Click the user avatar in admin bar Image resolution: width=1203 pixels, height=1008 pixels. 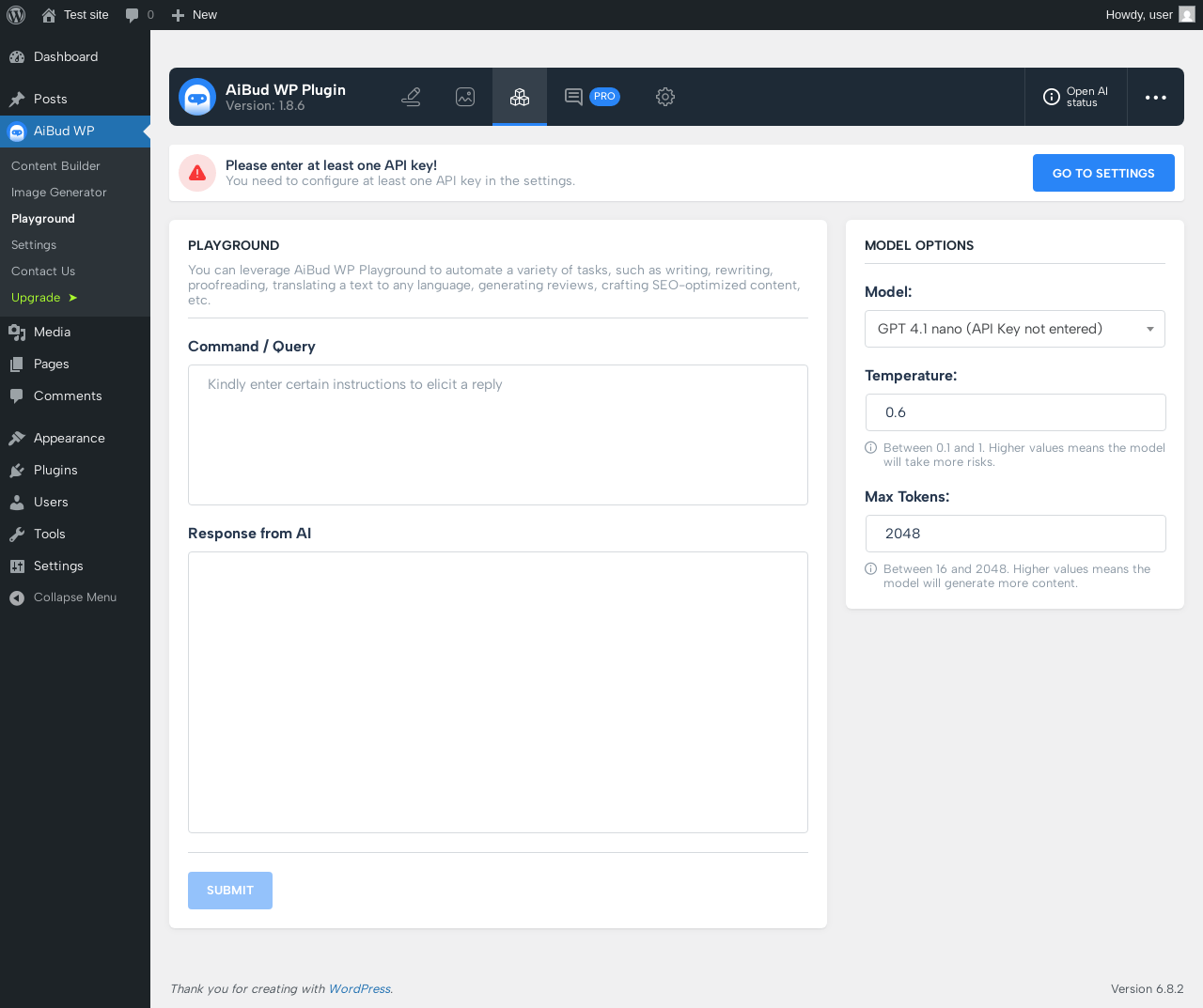point(1187,15)
